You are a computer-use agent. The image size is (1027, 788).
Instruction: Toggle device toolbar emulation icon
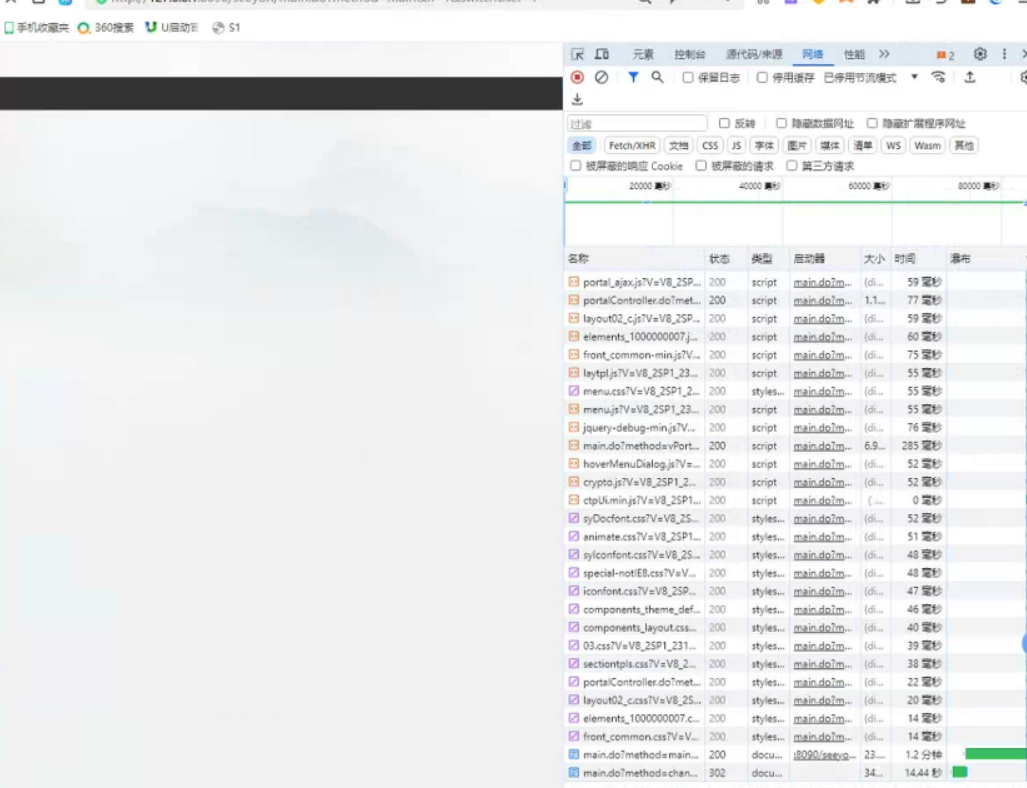tap(602, 54)
